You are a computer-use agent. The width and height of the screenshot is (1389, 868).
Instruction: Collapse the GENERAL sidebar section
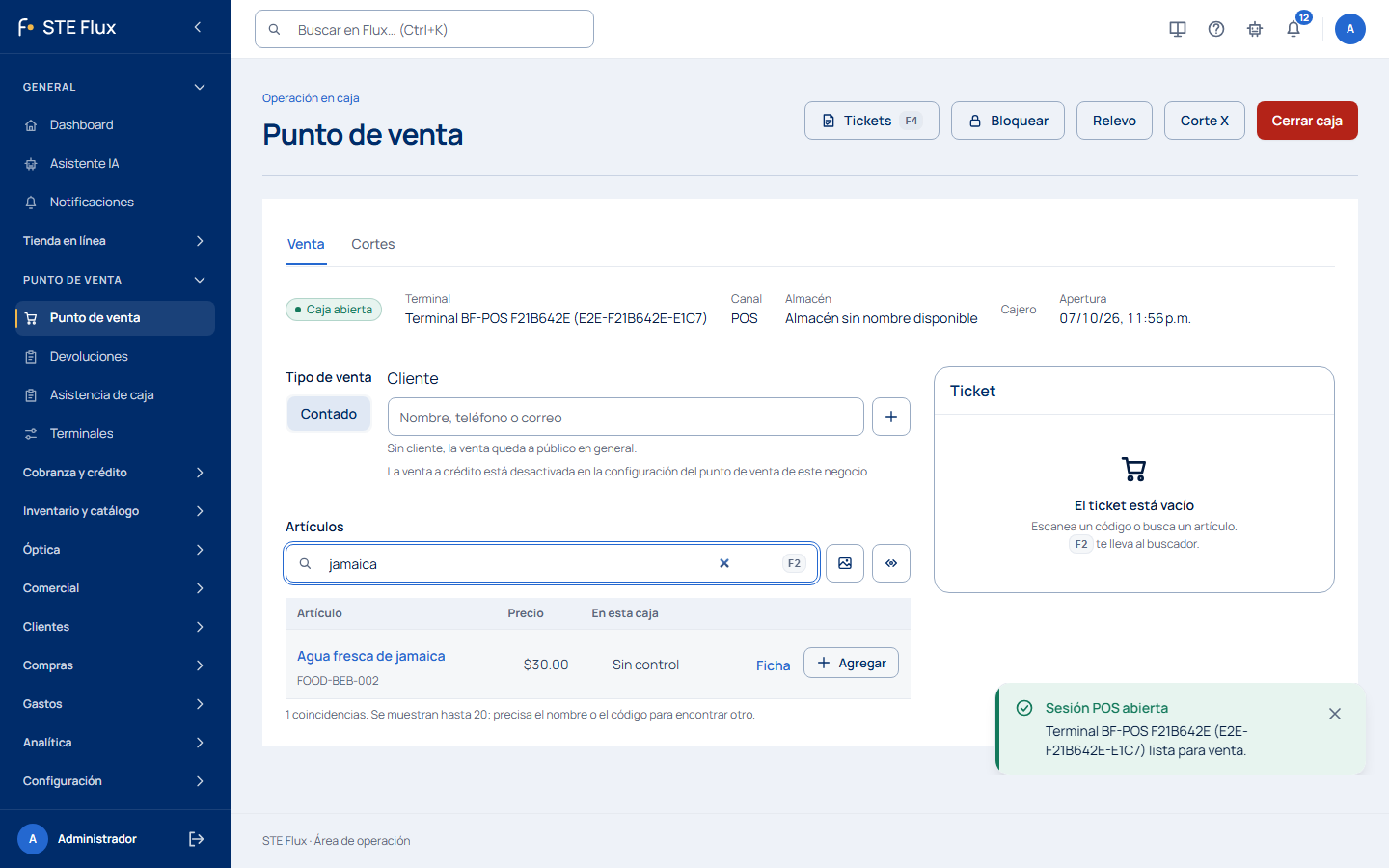(x=115, y=87)
